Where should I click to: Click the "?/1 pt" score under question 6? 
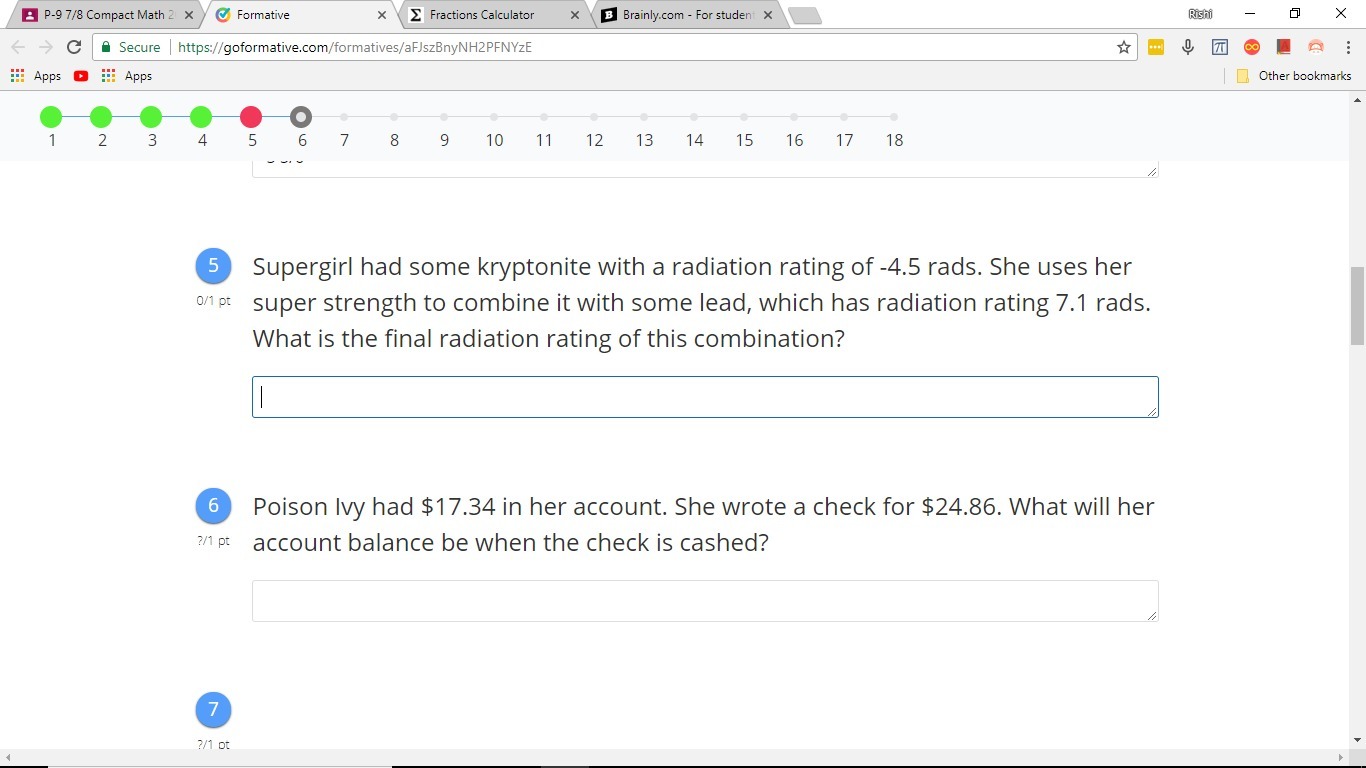pyautogui.click(x=213, y=541)
